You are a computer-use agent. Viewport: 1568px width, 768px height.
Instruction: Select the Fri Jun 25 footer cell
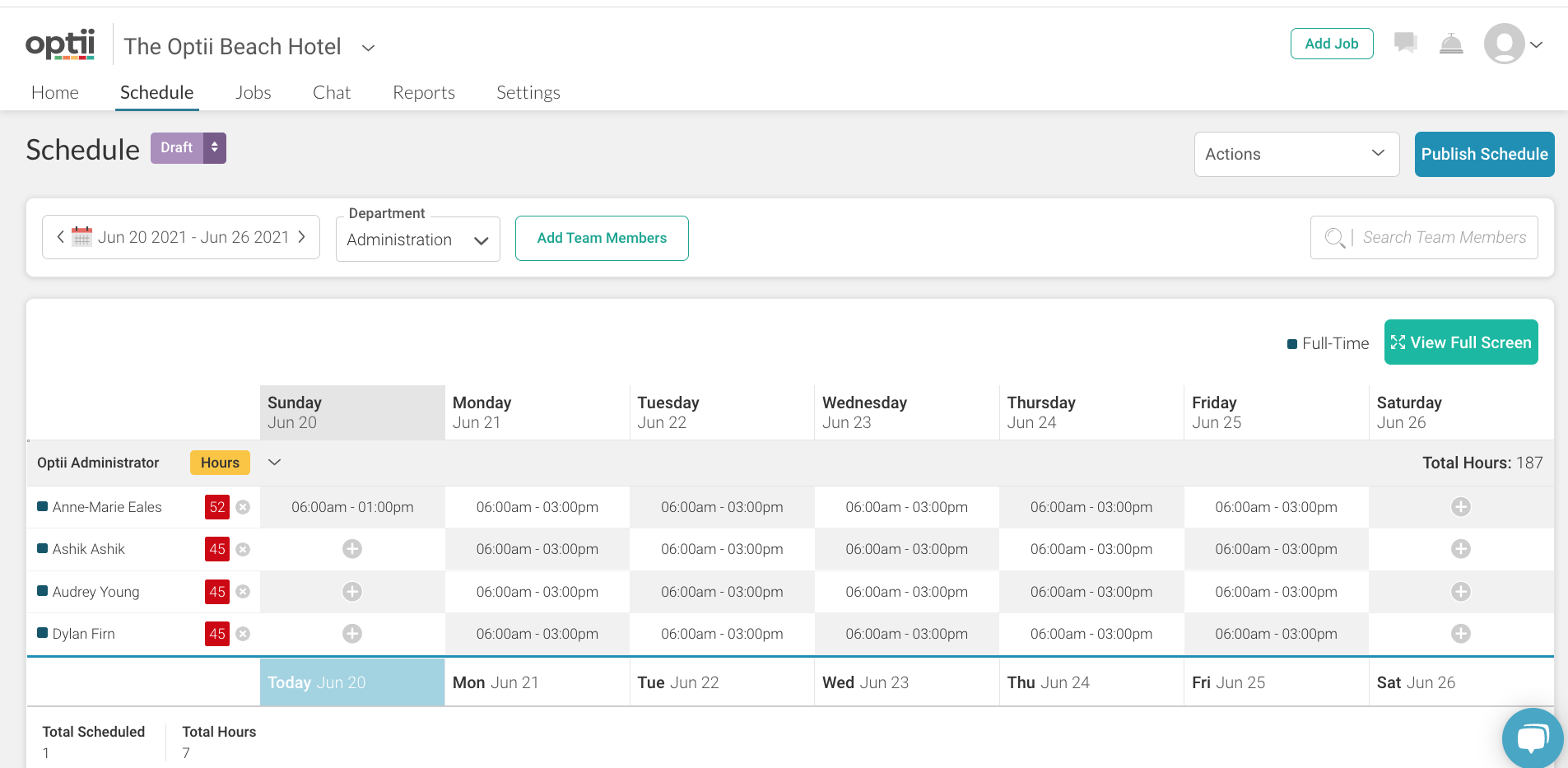[1277, 682]
